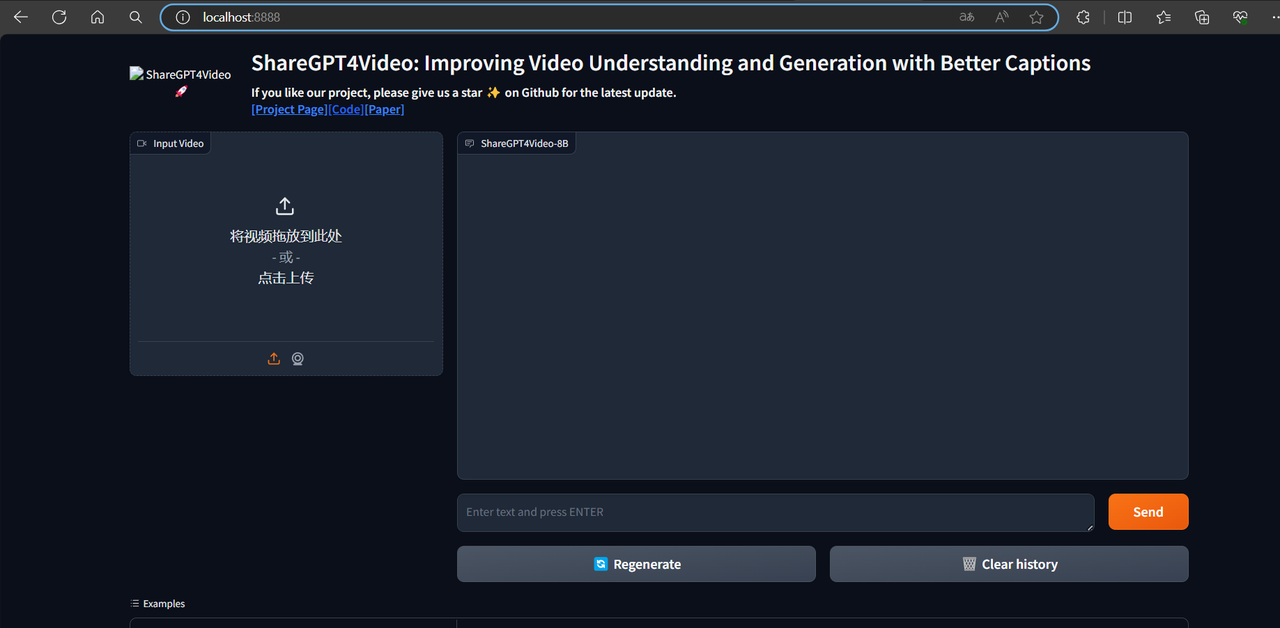
Task: Click the read aloud icon in address bar
Action: pyautogui.click(x=1001, y=17)
